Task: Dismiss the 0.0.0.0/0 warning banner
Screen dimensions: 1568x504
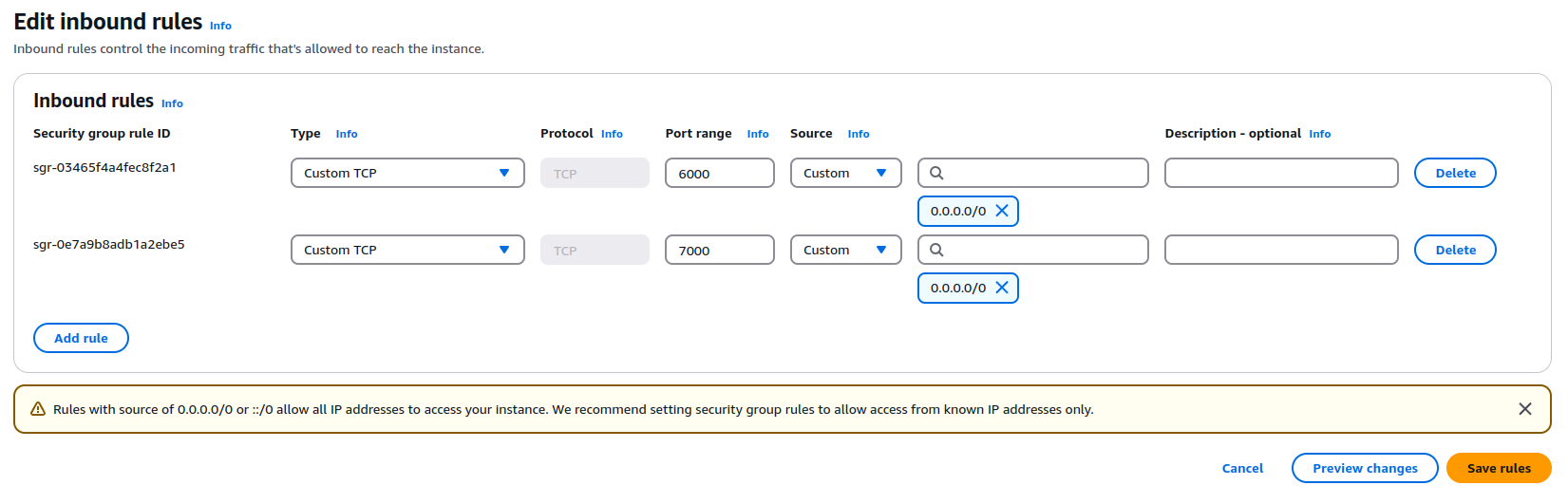Action: (x=1525, y=409)
